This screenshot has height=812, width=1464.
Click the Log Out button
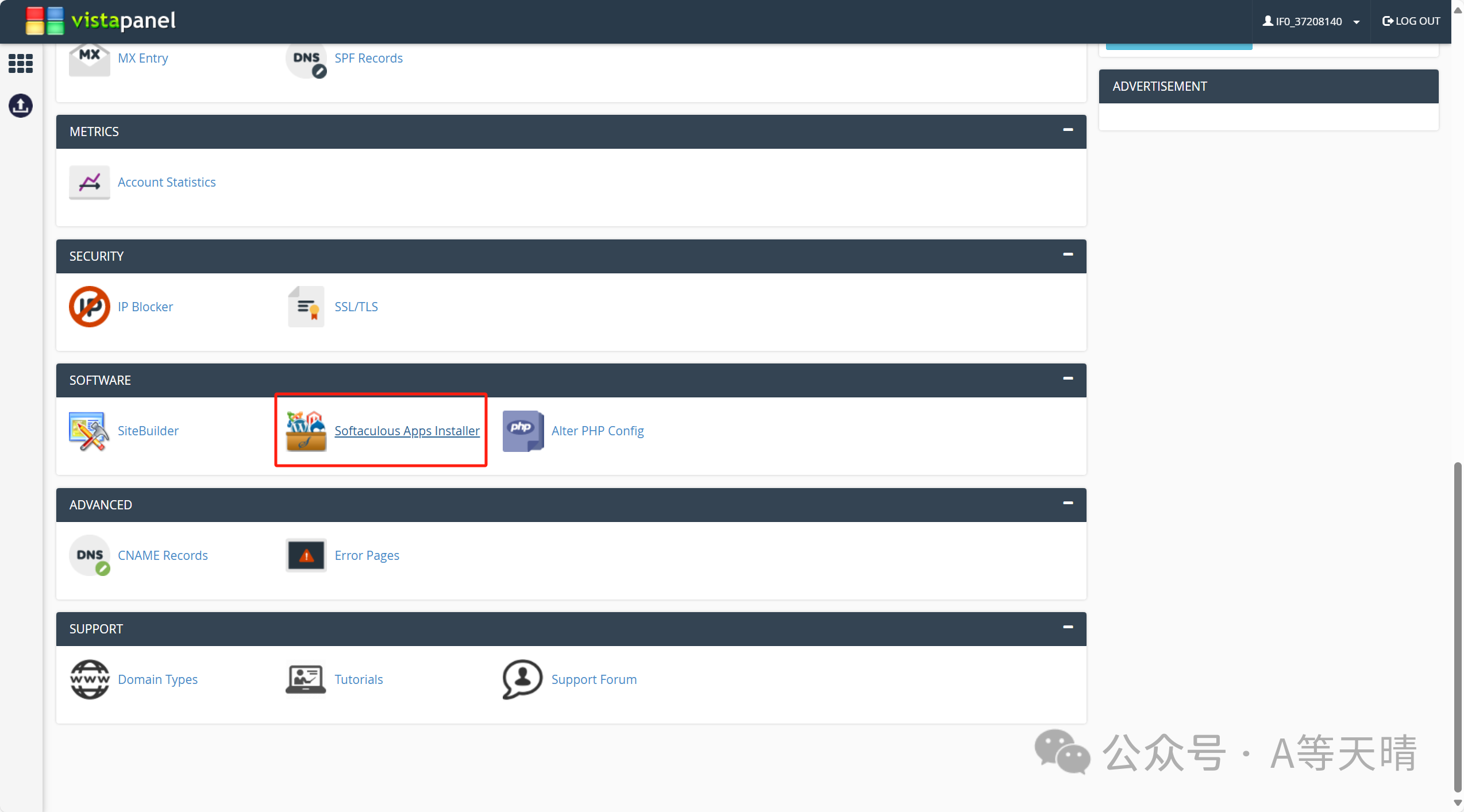tap(1411, 21)
